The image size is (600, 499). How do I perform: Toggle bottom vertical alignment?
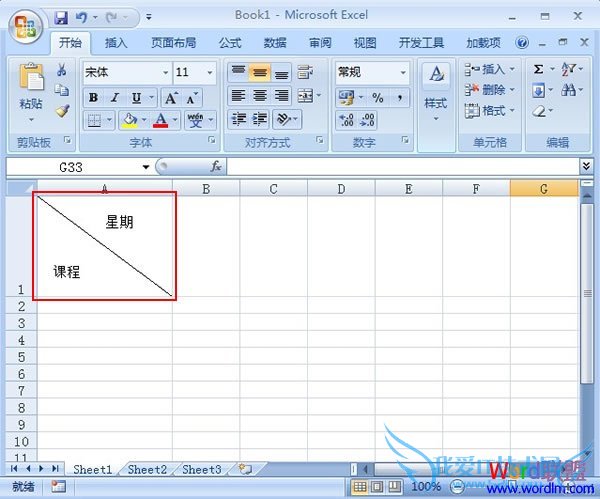click(x=282, y=73)
